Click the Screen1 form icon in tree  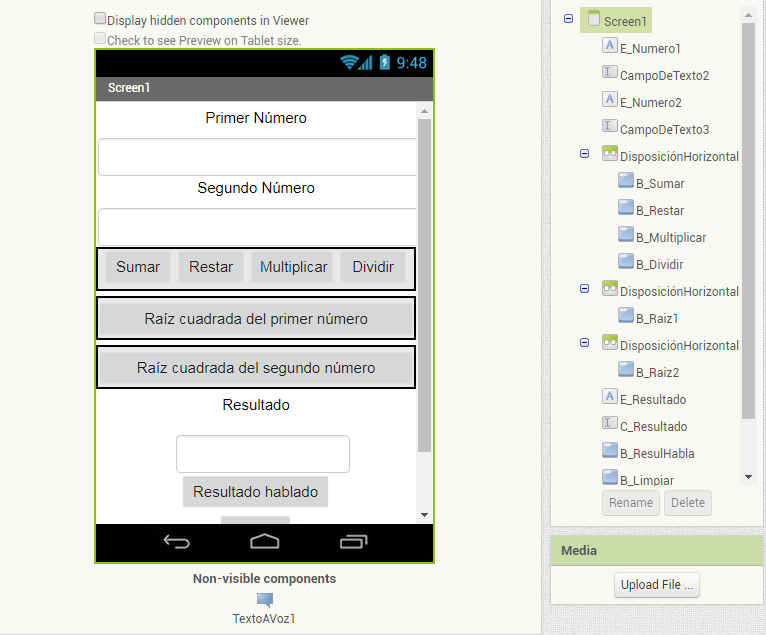point(594,19)
